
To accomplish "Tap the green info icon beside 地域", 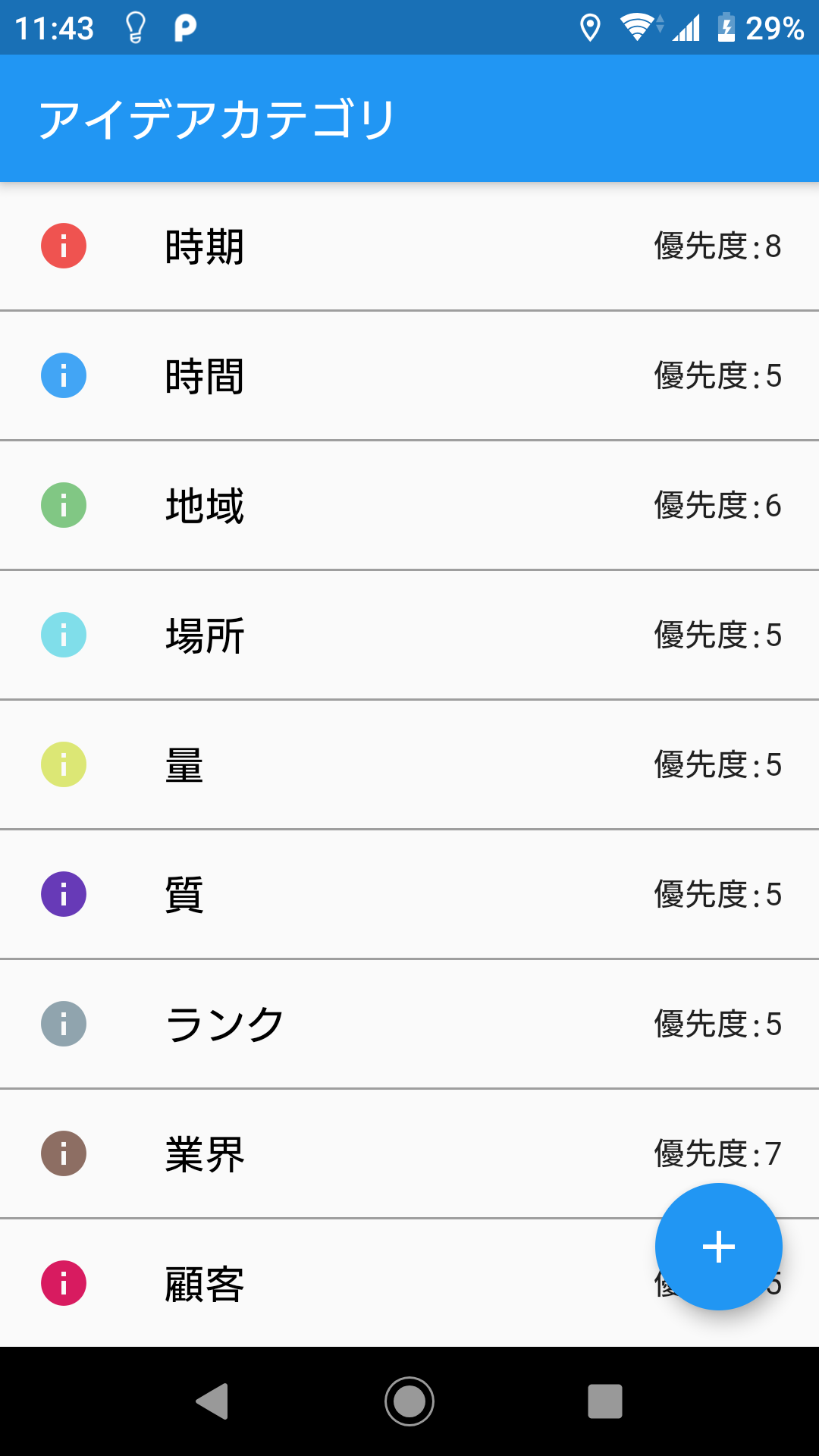I will tap(64, 505).
